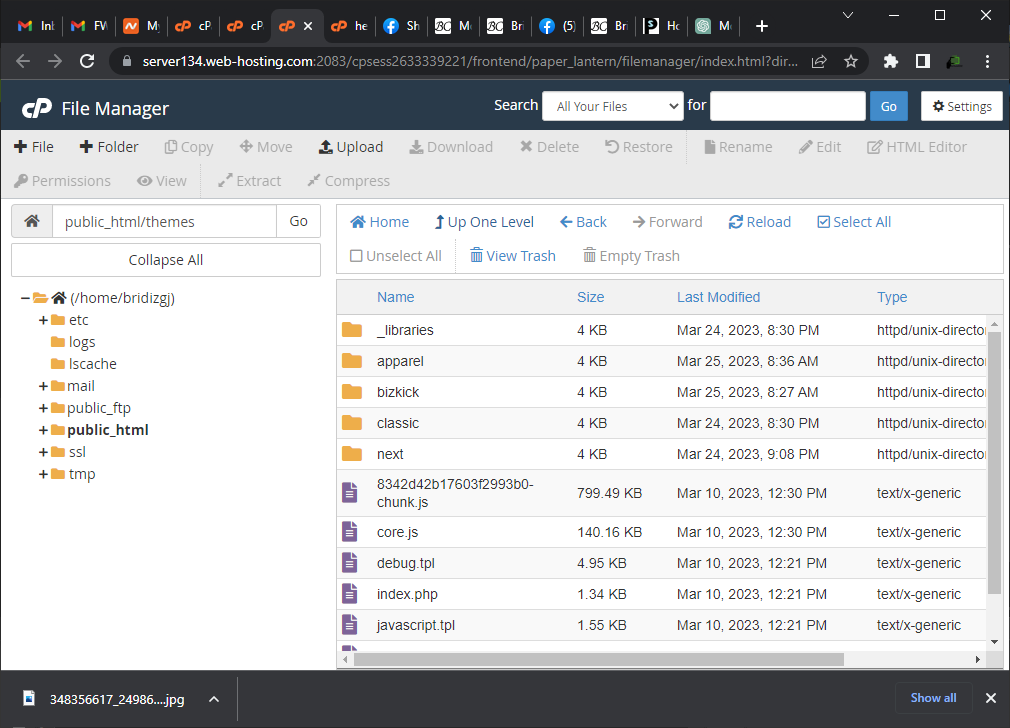The height and width of the screenshot is (728, 1010).
Task: Open View Trash
Action: (512, 256)
